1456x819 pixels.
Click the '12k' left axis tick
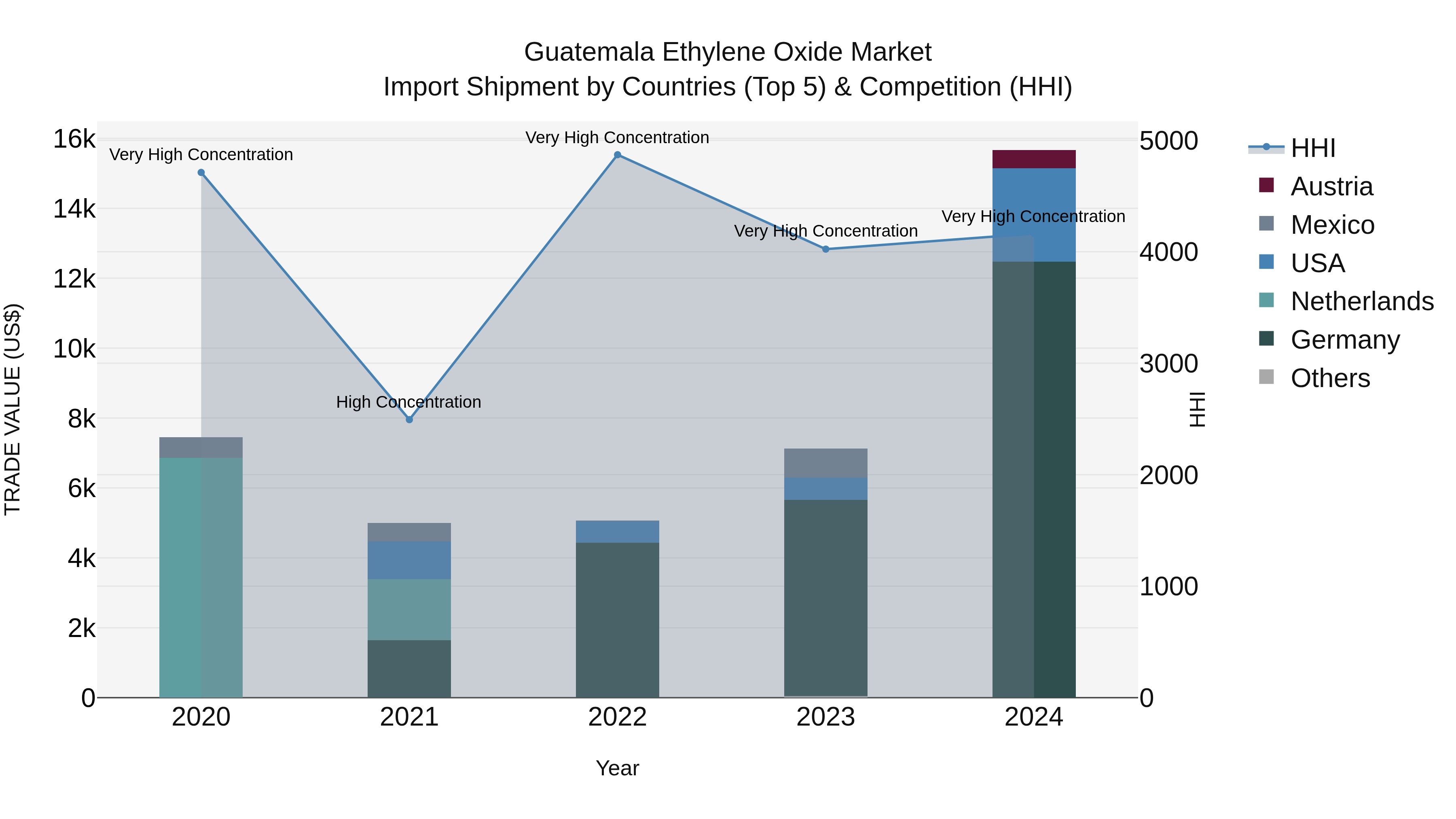click(x=74, y=279)
